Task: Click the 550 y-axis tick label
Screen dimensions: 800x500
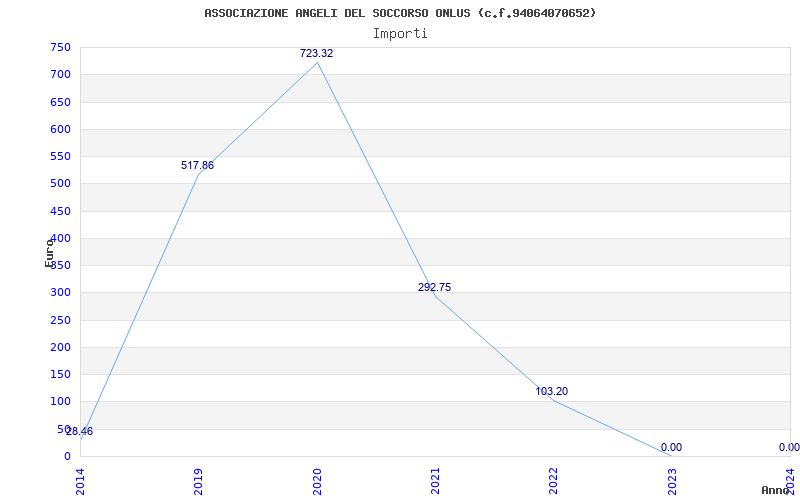Action: (x=60, y=157)
